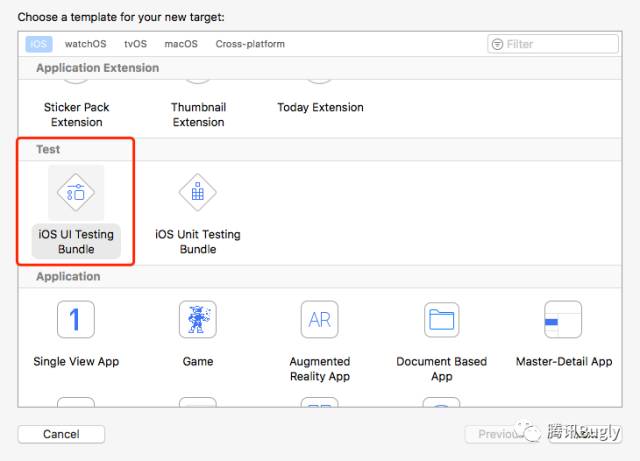The image size is (640, 461).
Task: Click the Cancel button
Action: [61, 434]
